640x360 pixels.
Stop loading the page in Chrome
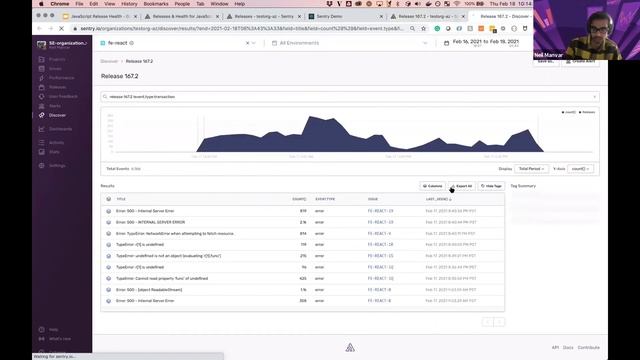pos(61,29)
